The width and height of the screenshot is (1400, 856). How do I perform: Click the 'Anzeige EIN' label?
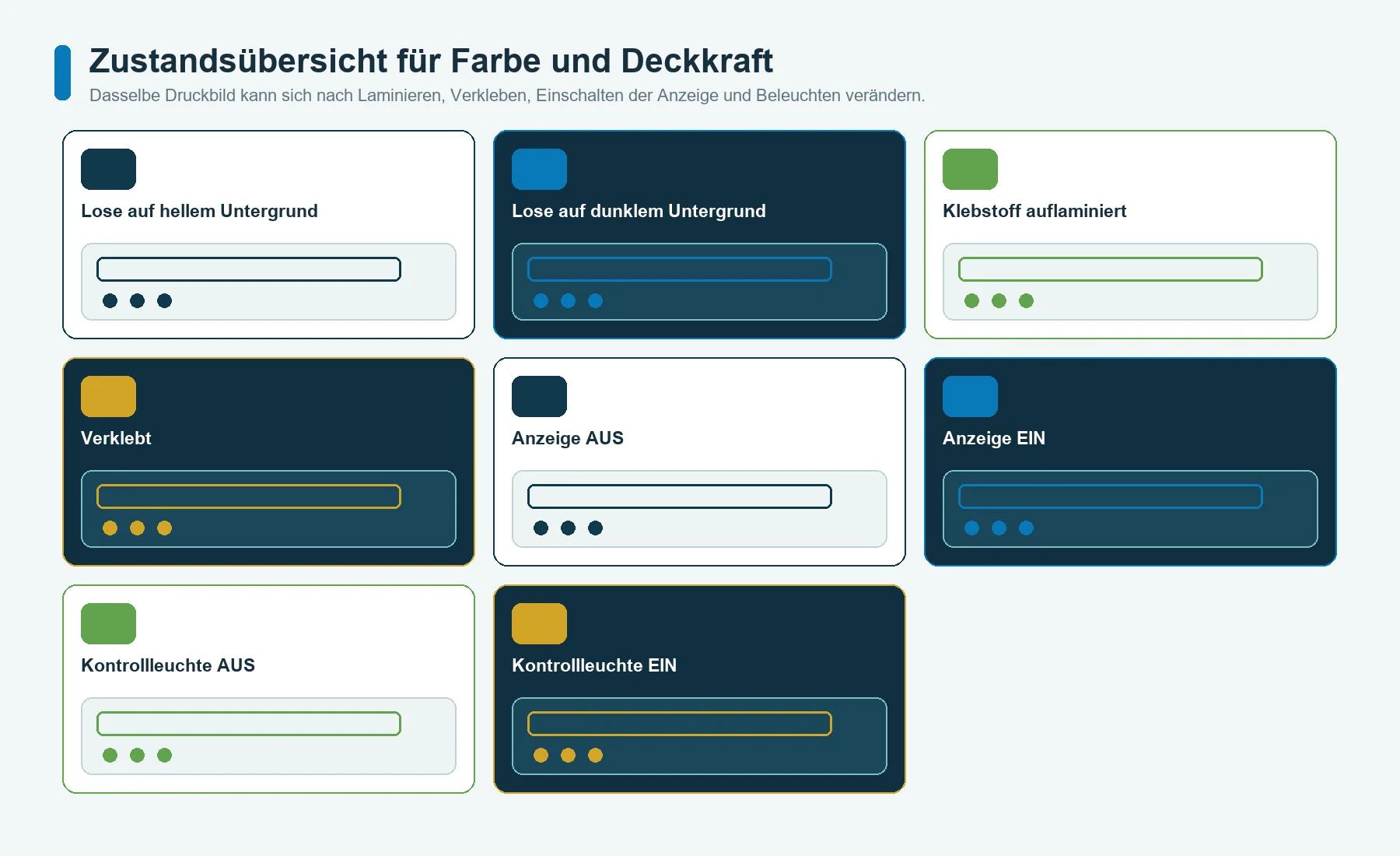[994, 438]
